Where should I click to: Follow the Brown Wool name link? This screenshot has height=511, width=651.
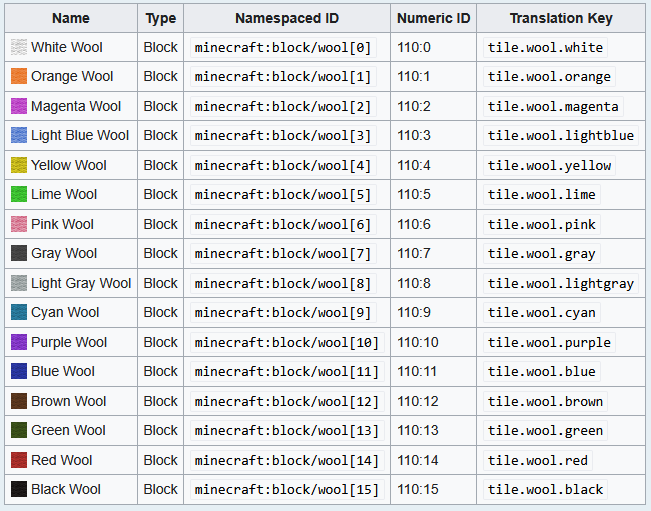coord(68,401)
